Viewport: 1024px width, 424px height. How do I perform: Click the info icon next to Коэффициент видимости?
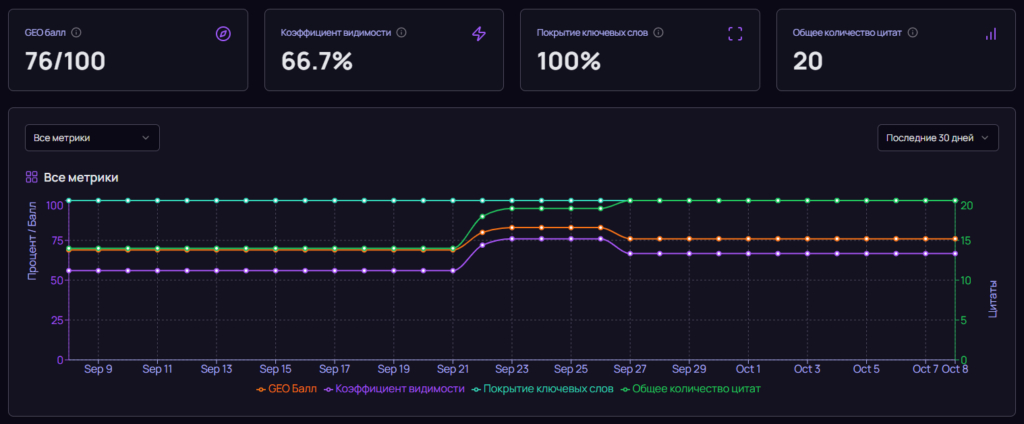401,32
